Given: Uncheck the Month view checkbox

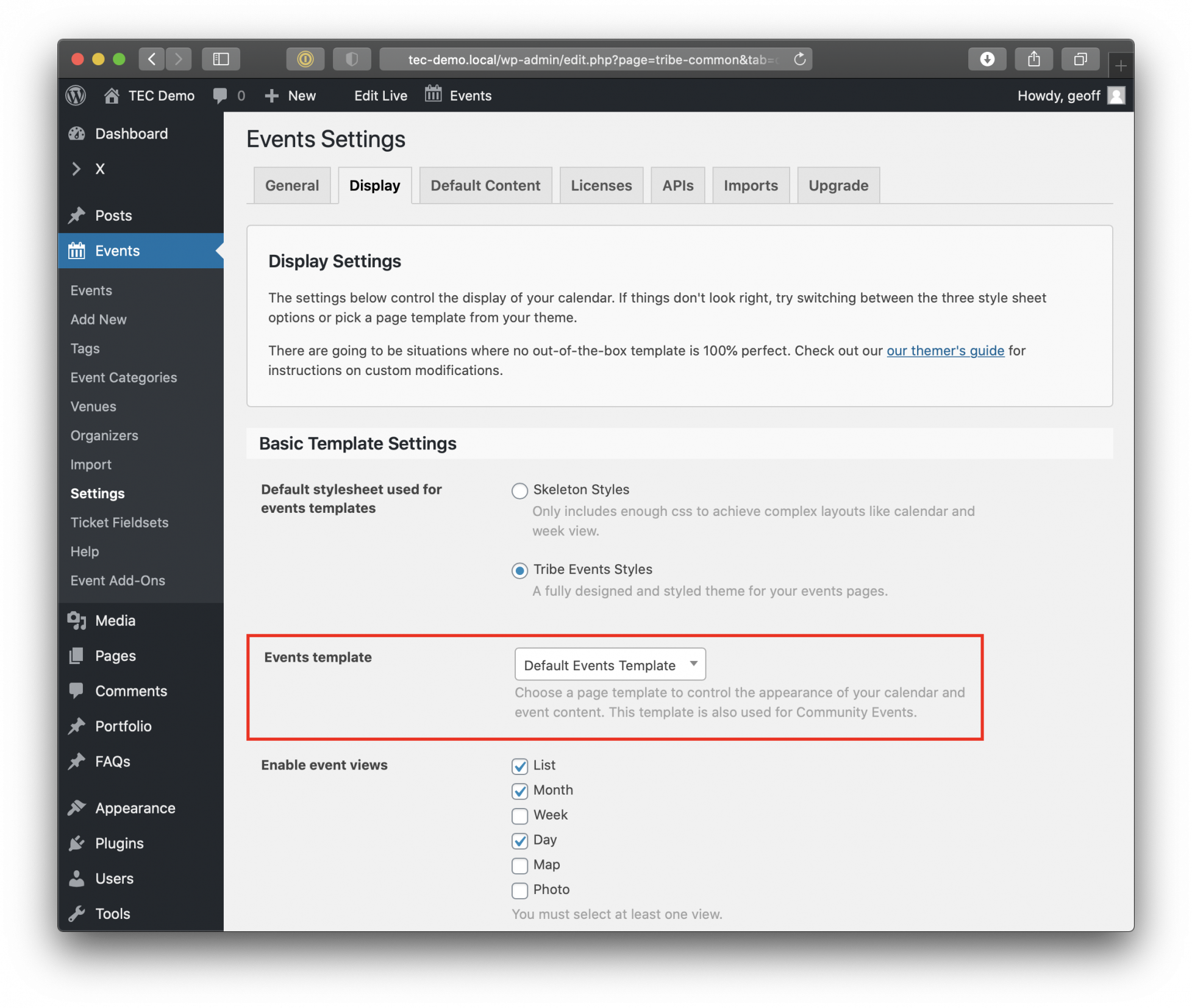Looking at the screenshot, I should tap(519, 792).
